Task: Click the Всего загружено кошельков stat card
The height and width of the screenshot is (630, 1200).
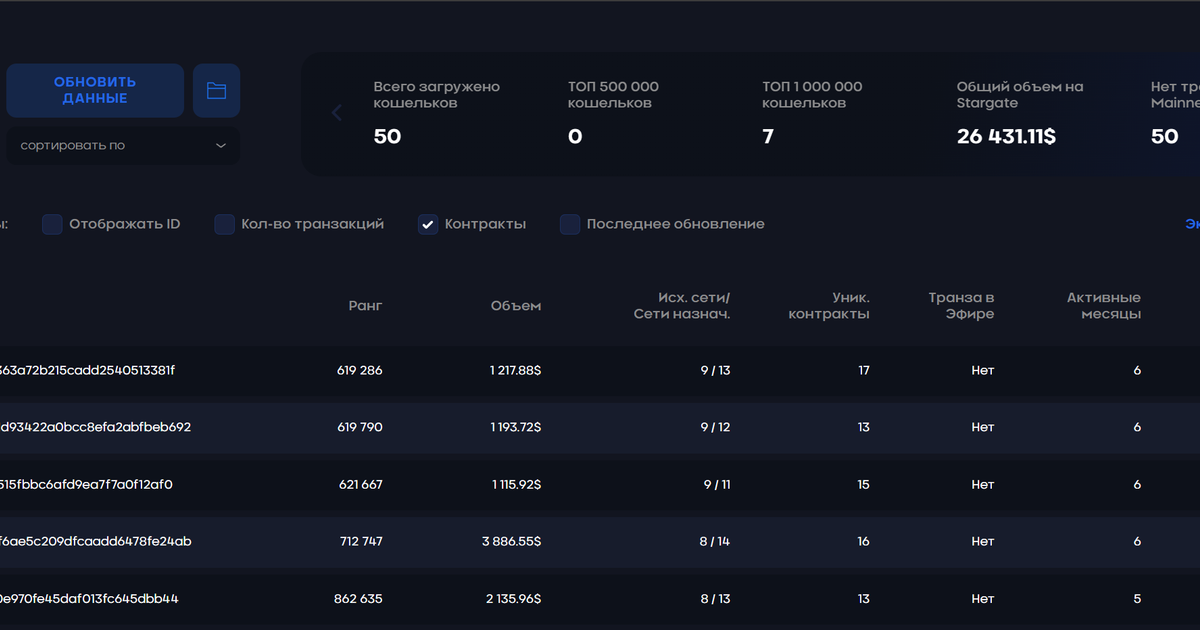Action: pos(437,113)
